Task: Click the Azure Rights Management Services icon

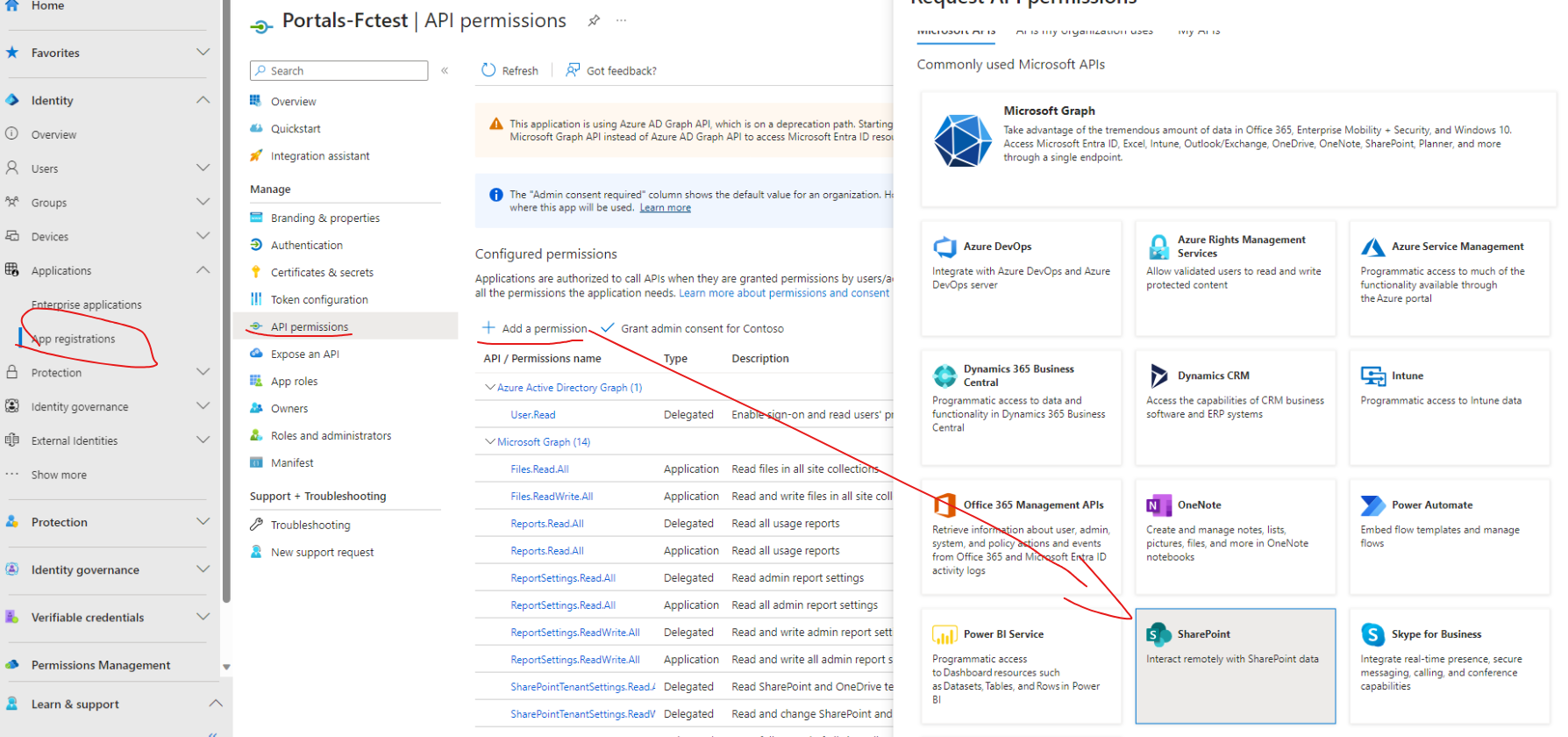Action: click(1158, 247)
